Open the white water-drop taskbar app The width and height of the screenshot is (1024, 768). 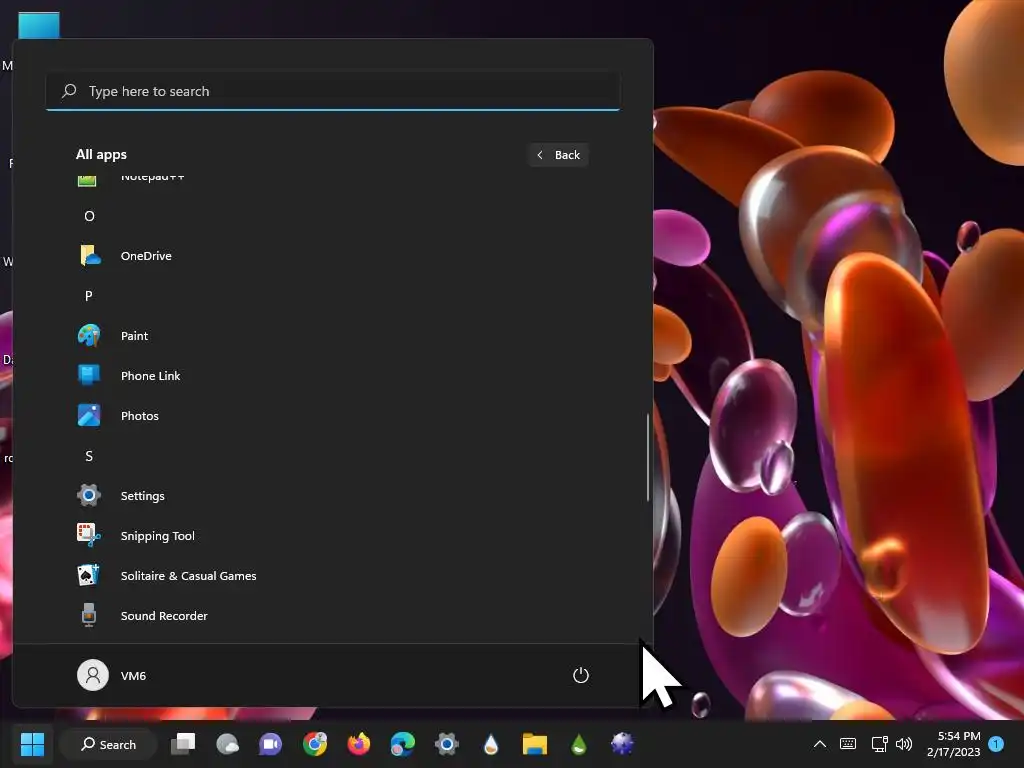pyautogui.click(x=491, y=744)
